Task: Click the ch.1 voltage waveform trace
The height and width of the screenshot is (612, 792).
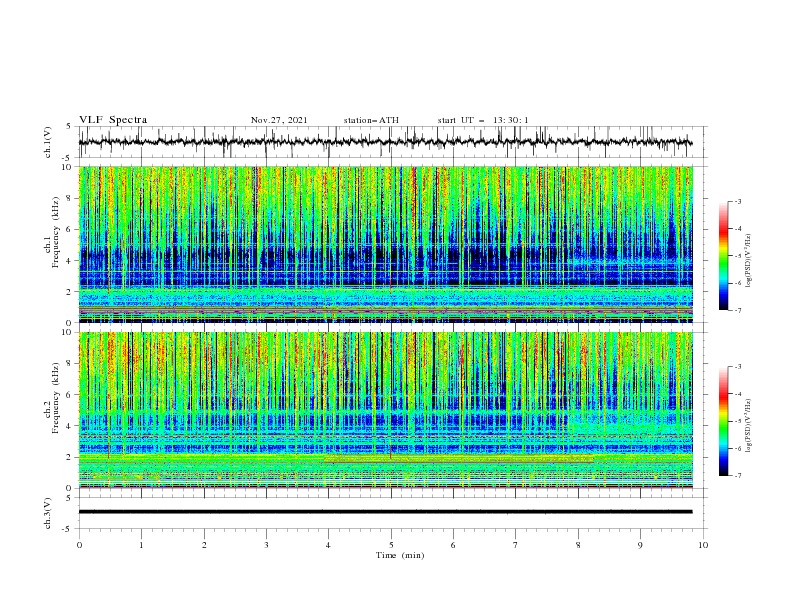Action: pos(385,142)
